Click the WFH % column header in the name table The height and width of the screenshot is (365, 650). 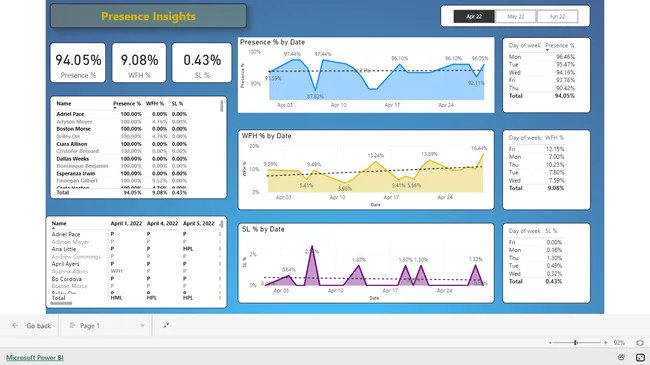(x=155, y=104)
